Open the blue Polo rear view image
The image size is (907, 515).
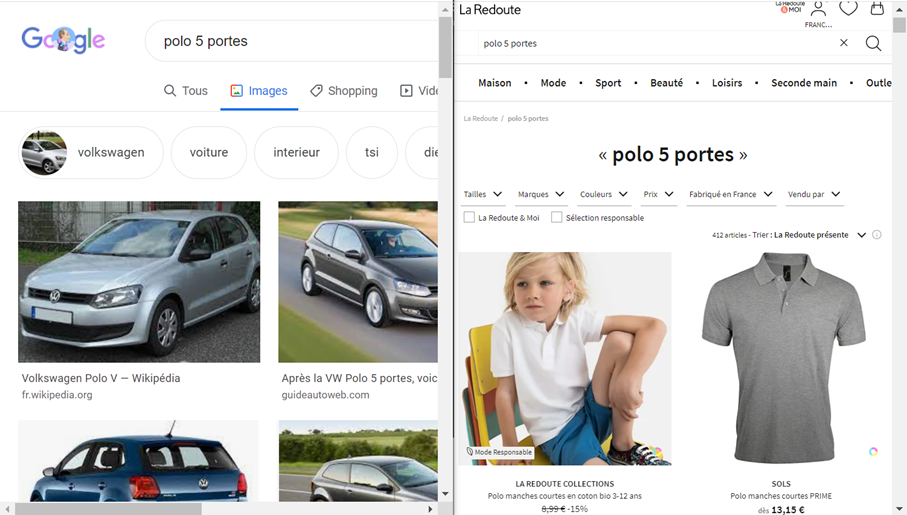point(138,461)
